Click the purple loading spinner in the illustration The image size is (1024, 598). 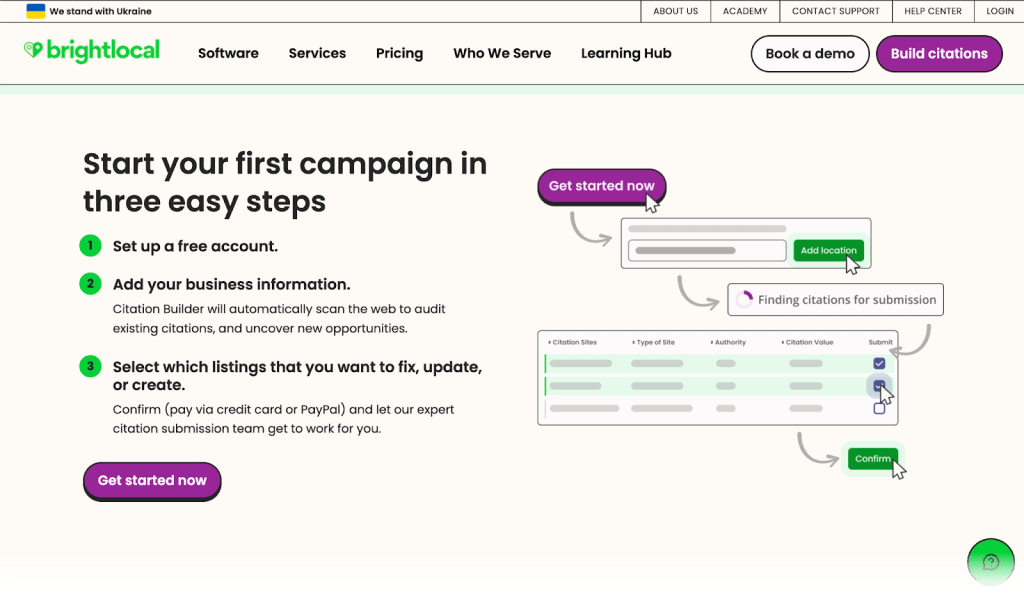(x=744, y=299)
